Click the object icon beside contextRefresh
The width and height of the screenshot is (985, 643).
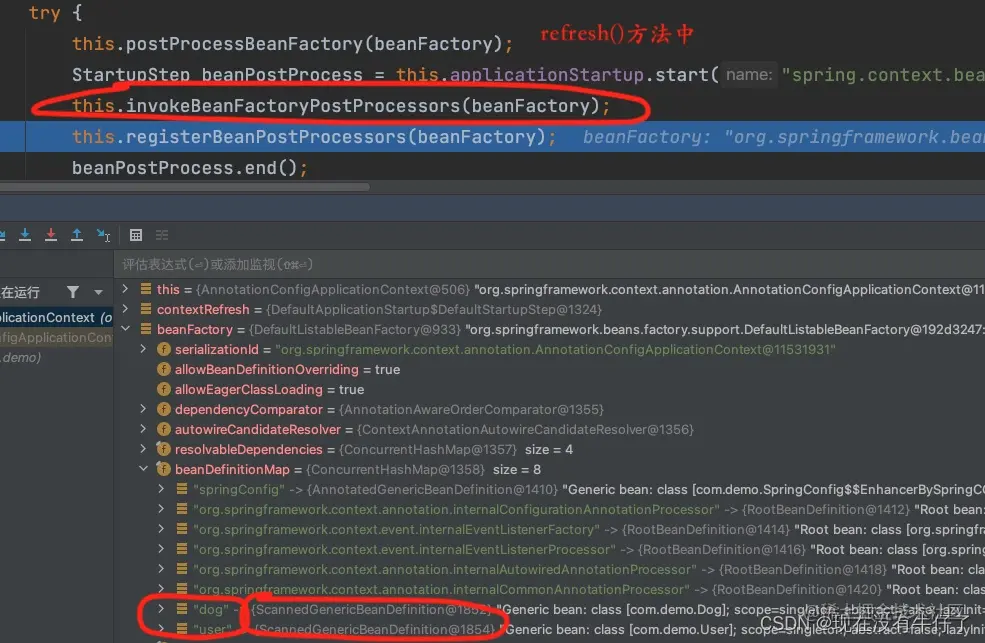[x=146, y=309]
